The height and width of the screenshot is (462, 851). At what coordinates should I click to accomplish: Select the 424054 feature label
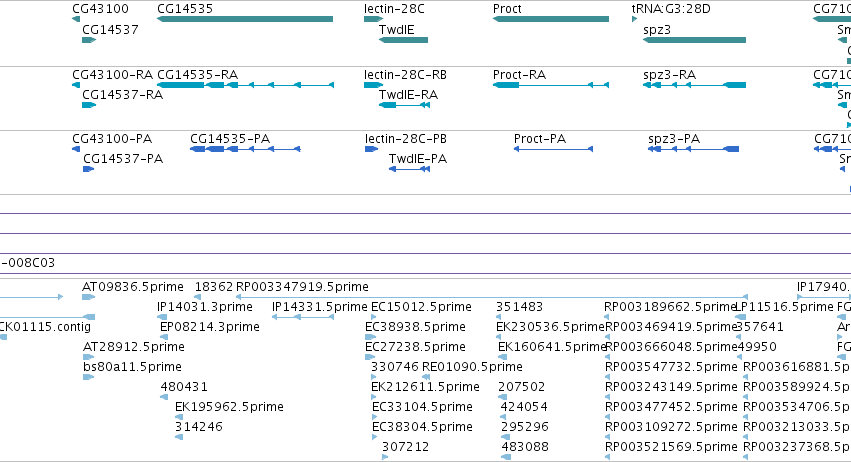[524, 407]
